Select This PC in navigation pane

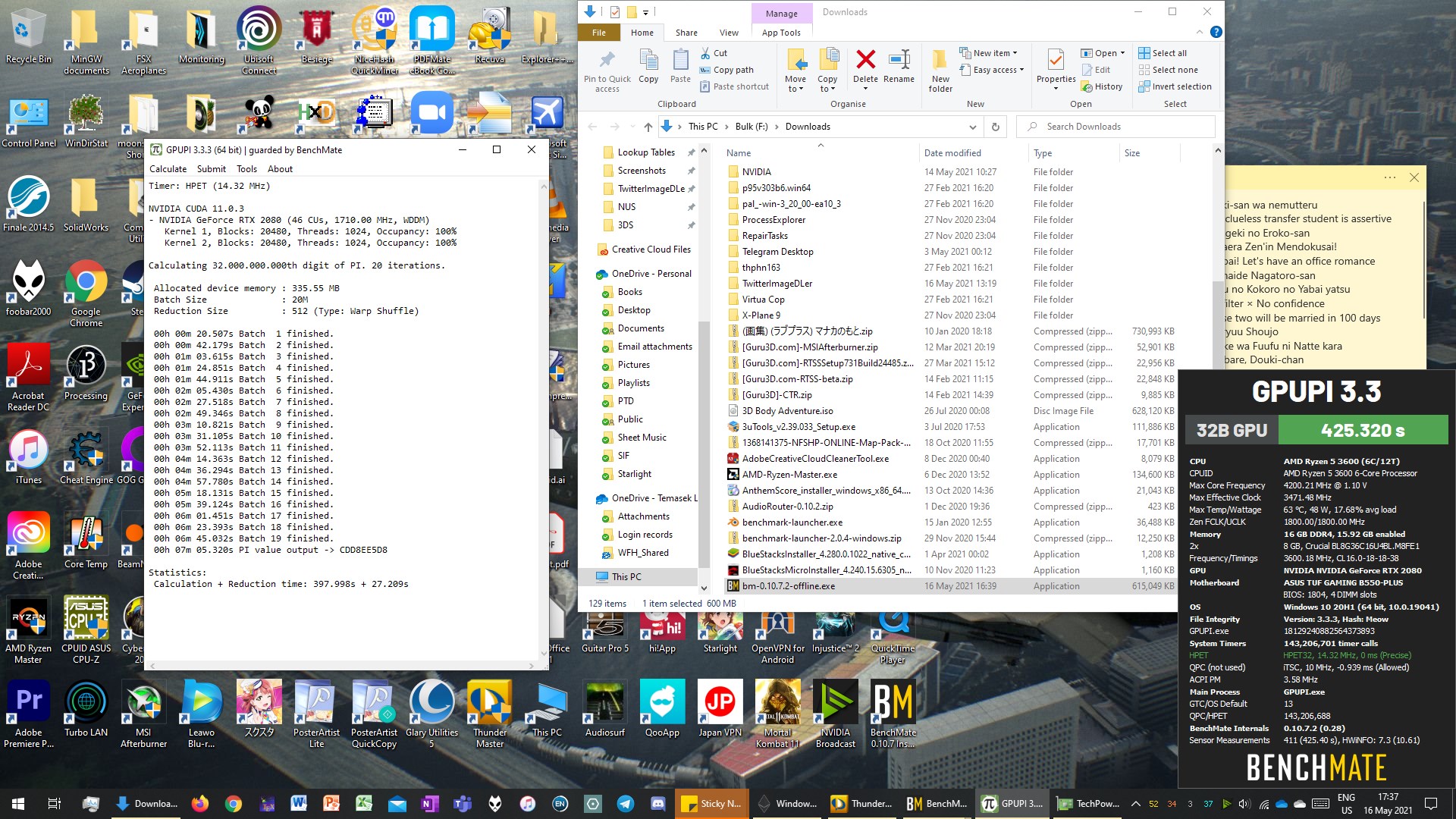tap(626, 577)
